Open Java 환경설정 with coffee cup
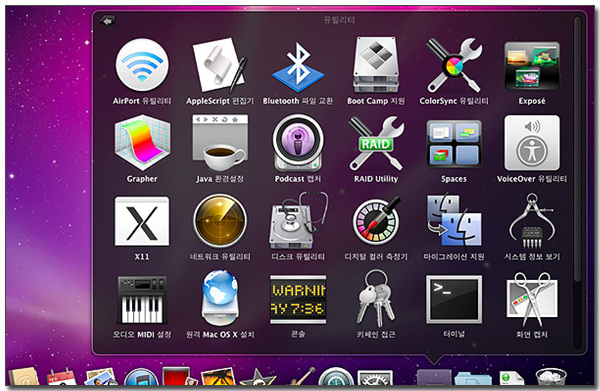This screenshot has height=391, width=600. click(220, 143)
